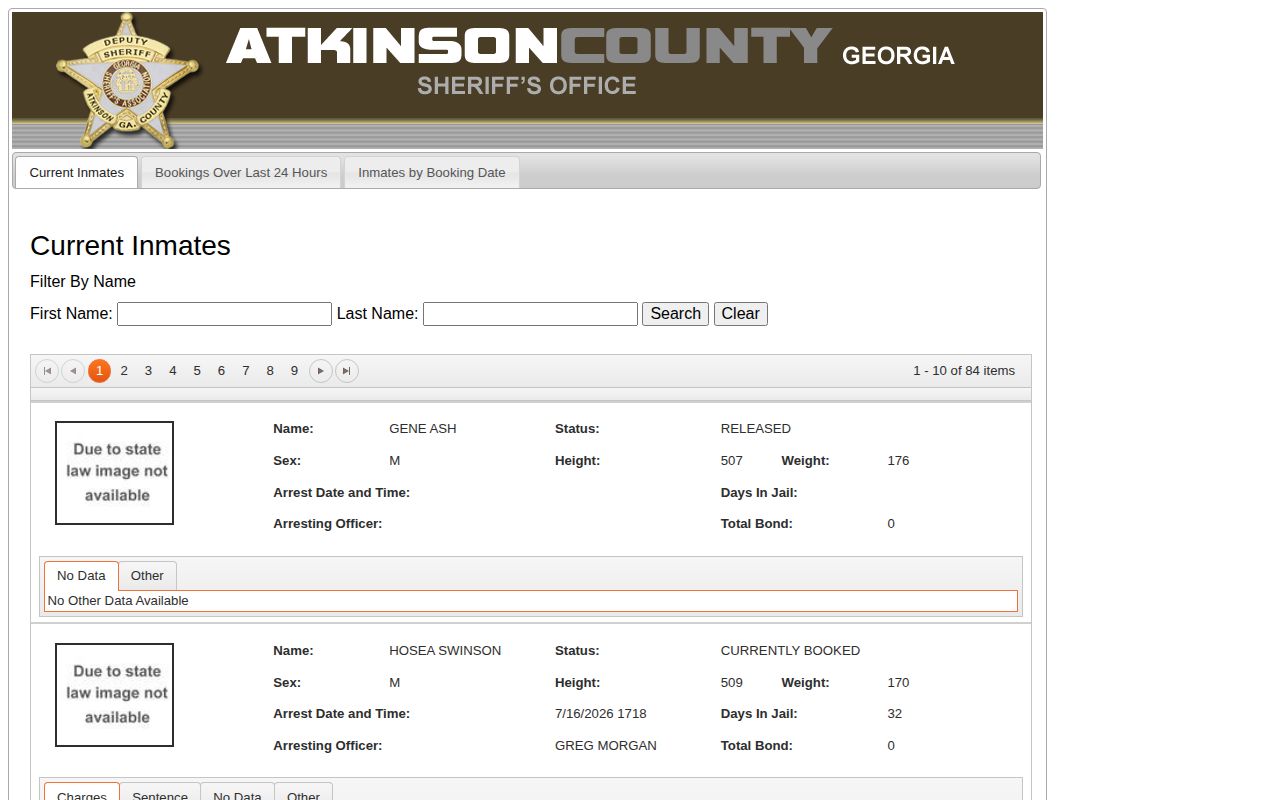Go to page 2
Screen dimensions: 1280x800
(124, 371)
